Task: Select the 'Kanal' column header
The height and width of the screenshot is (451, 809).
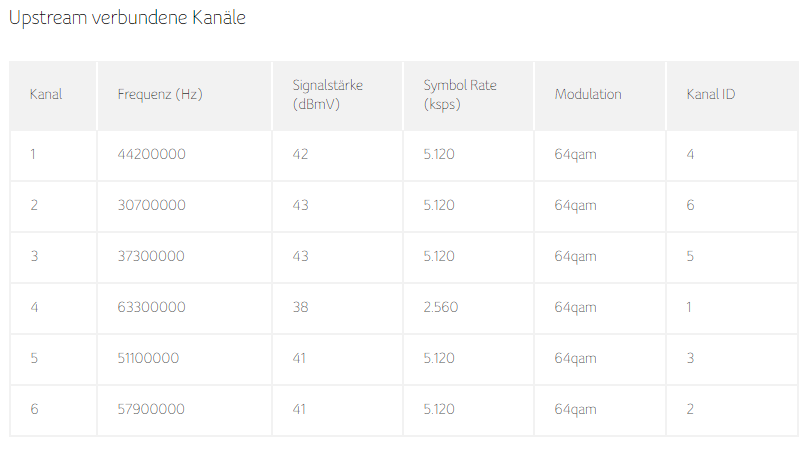Action: (46, 95)
